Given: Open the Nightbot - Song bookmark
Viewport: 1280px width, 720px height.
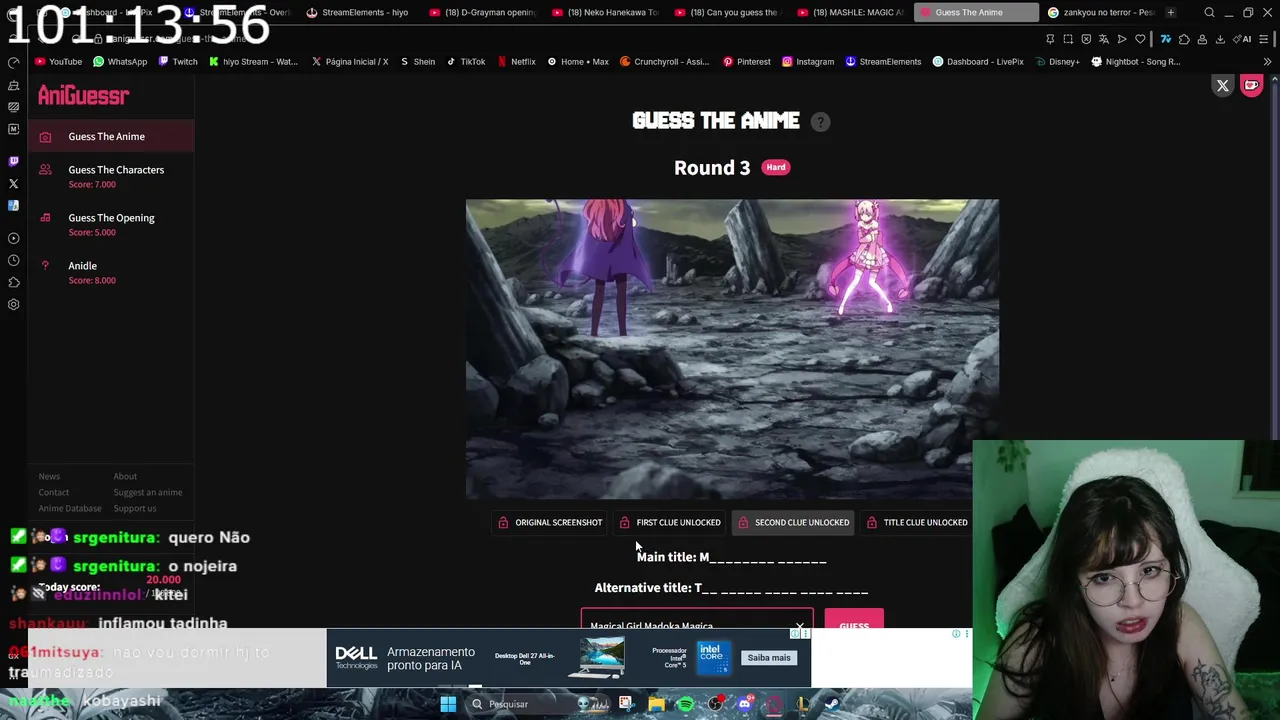Looking at the screenshot, I should pos(1136,61).
